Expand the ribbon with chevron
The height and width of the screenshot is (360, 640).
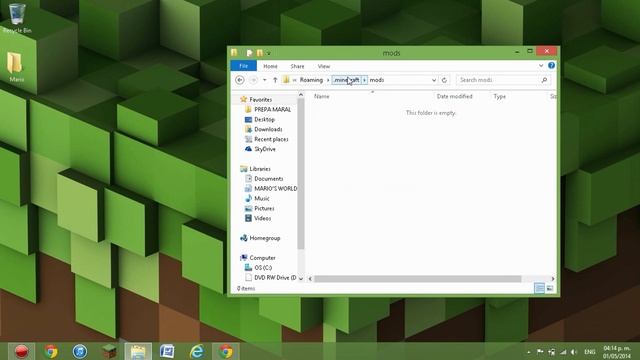(x=541, y=65)
